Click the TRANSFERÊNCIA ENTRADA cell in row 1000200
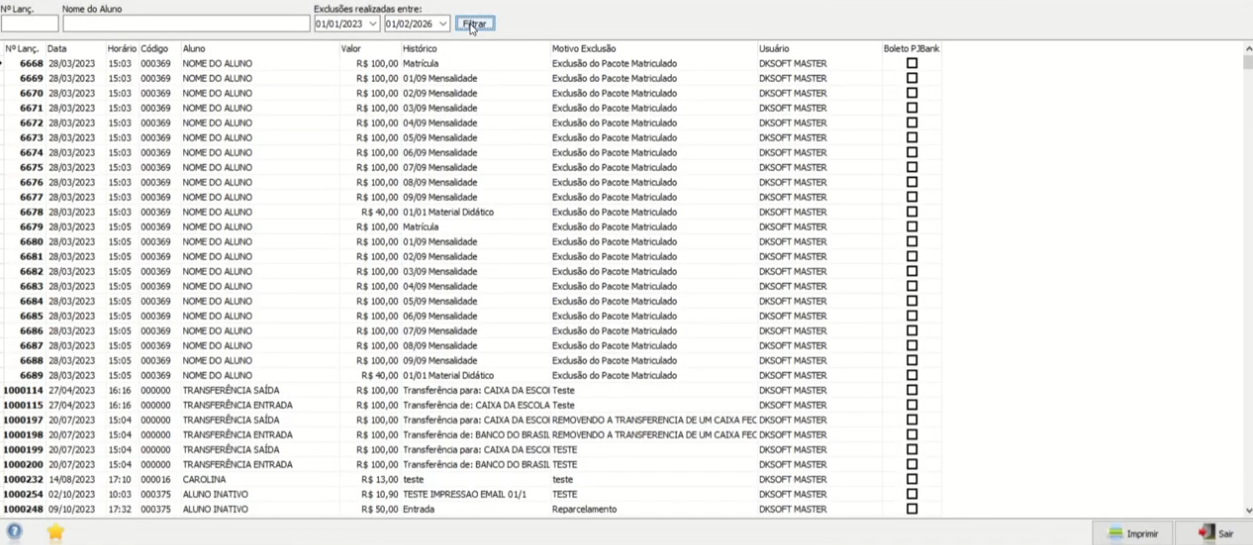This screenshot has width=1253, height=545. pyautogui.click(x=237, y=464)
